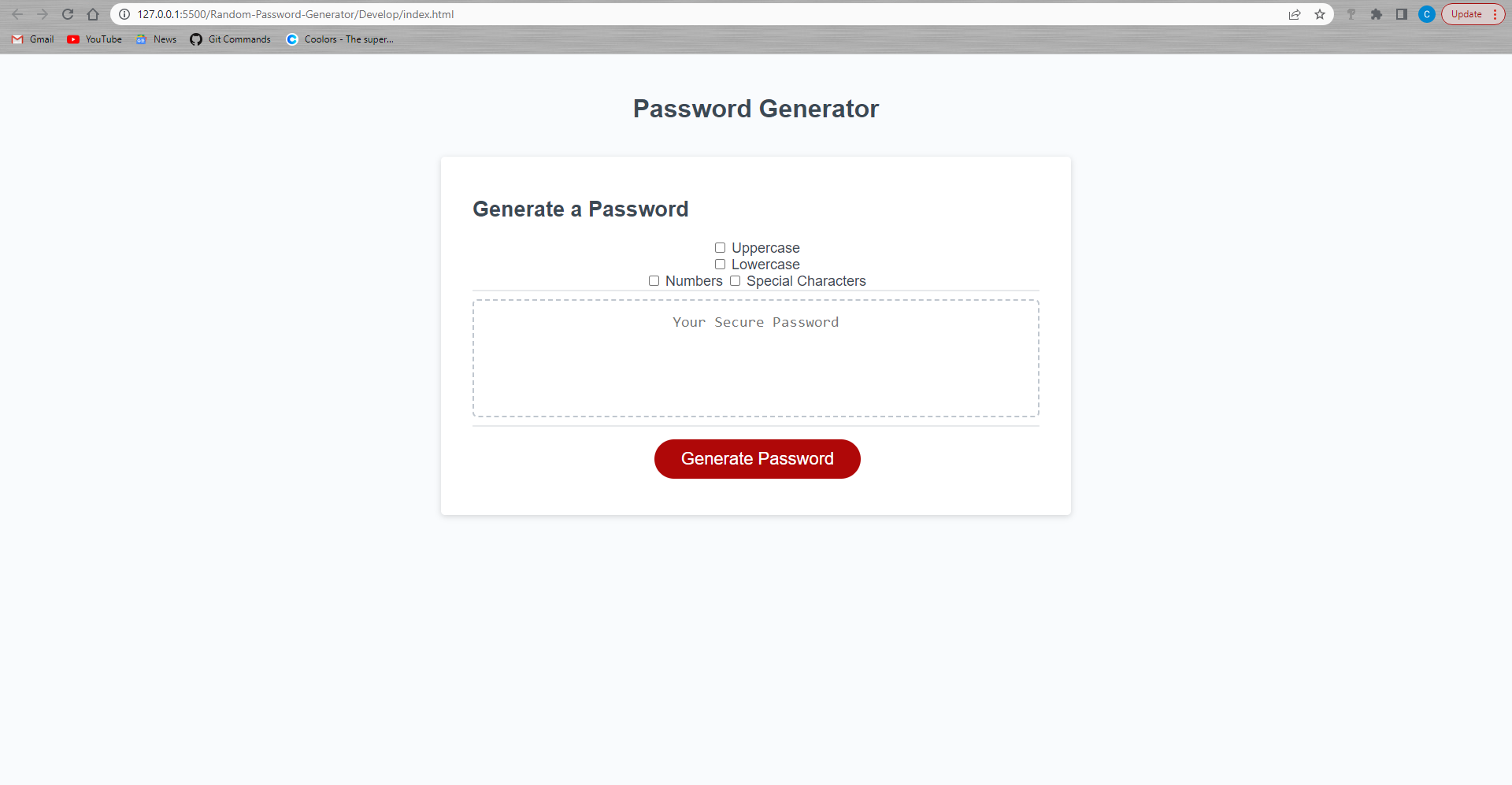Open the YouTube bookmark
Screen dimensions: 1512x785
(x=94, y=39)
